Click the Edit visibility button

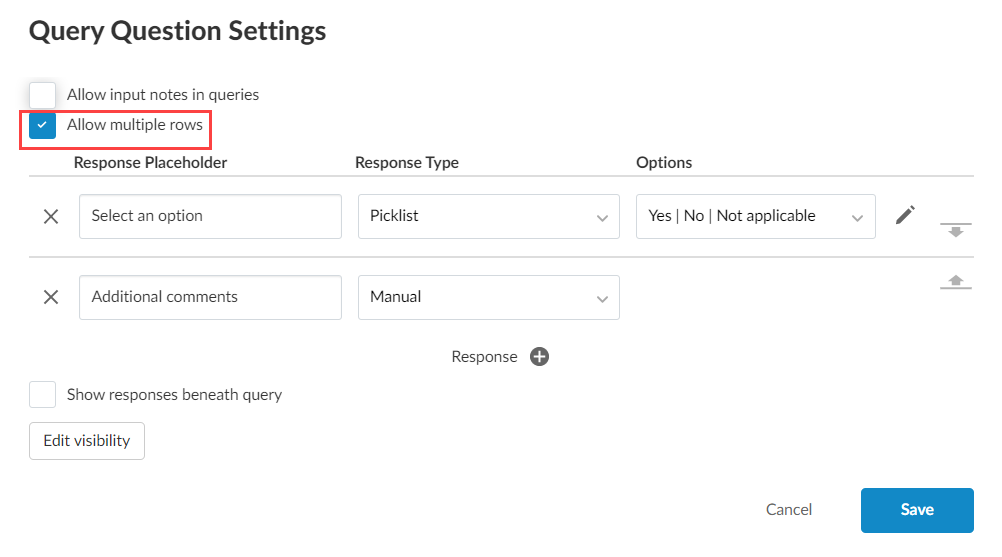(x=87, y=441)
